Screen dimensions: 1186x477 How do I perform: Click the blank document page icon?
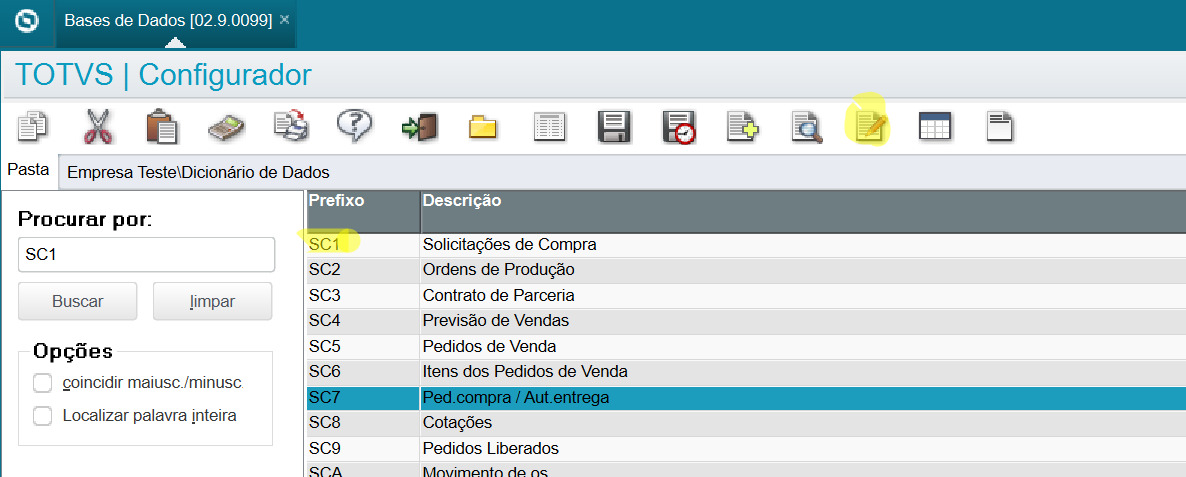pyautogui.click(x=1000, y=126)
